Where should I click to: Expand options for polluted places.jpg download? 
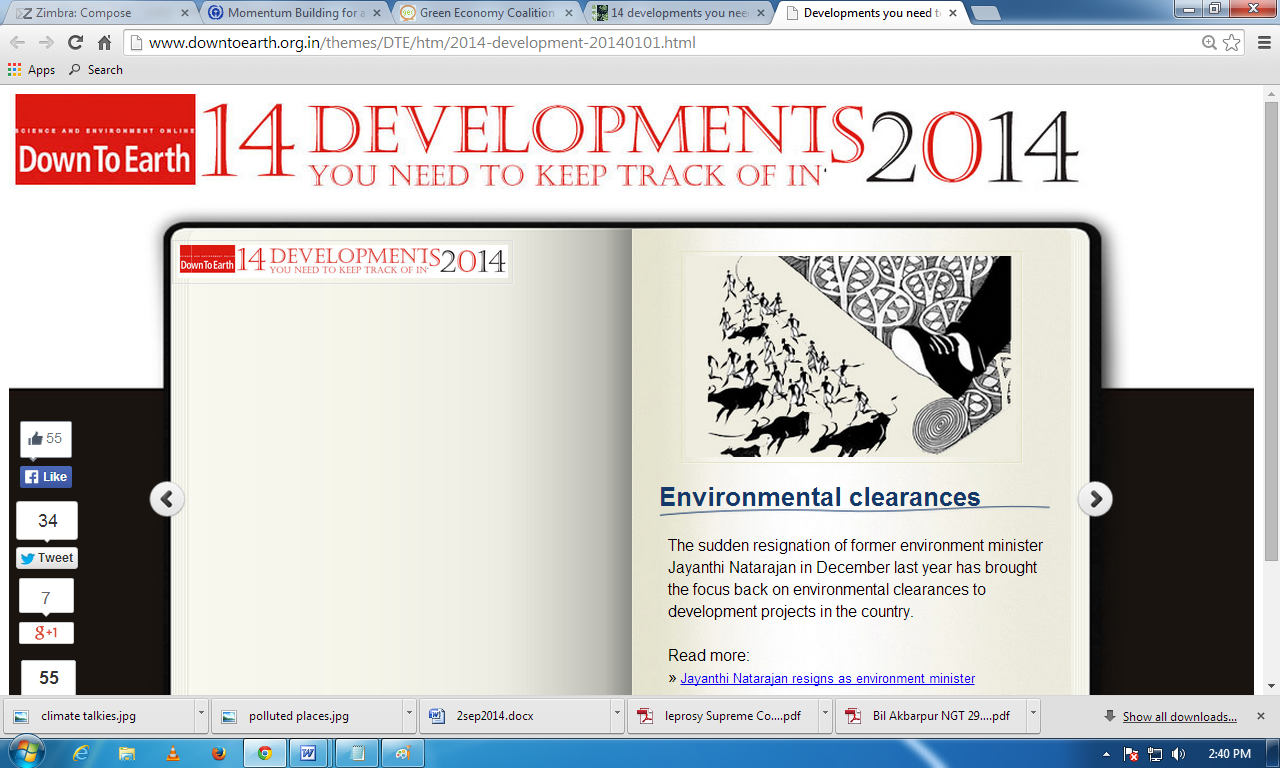[x=409, y=716]
